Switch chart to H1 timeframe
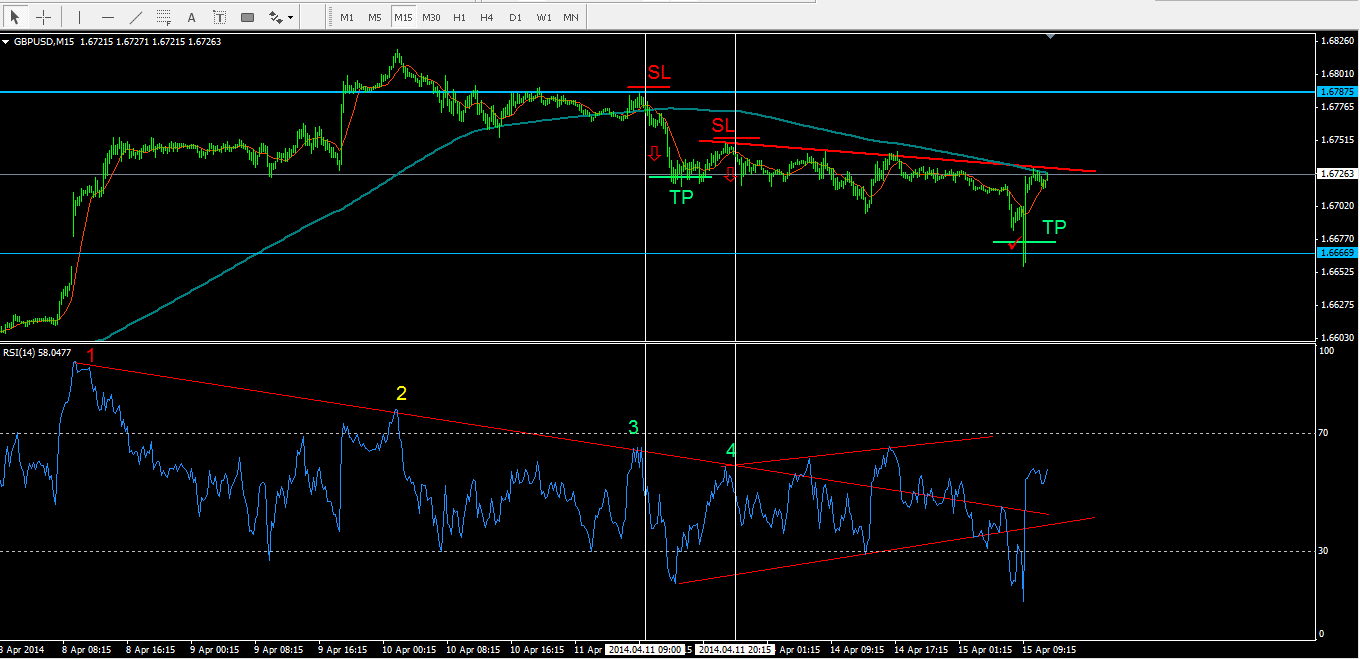1360x659 pixels. (x=459, y=17)
